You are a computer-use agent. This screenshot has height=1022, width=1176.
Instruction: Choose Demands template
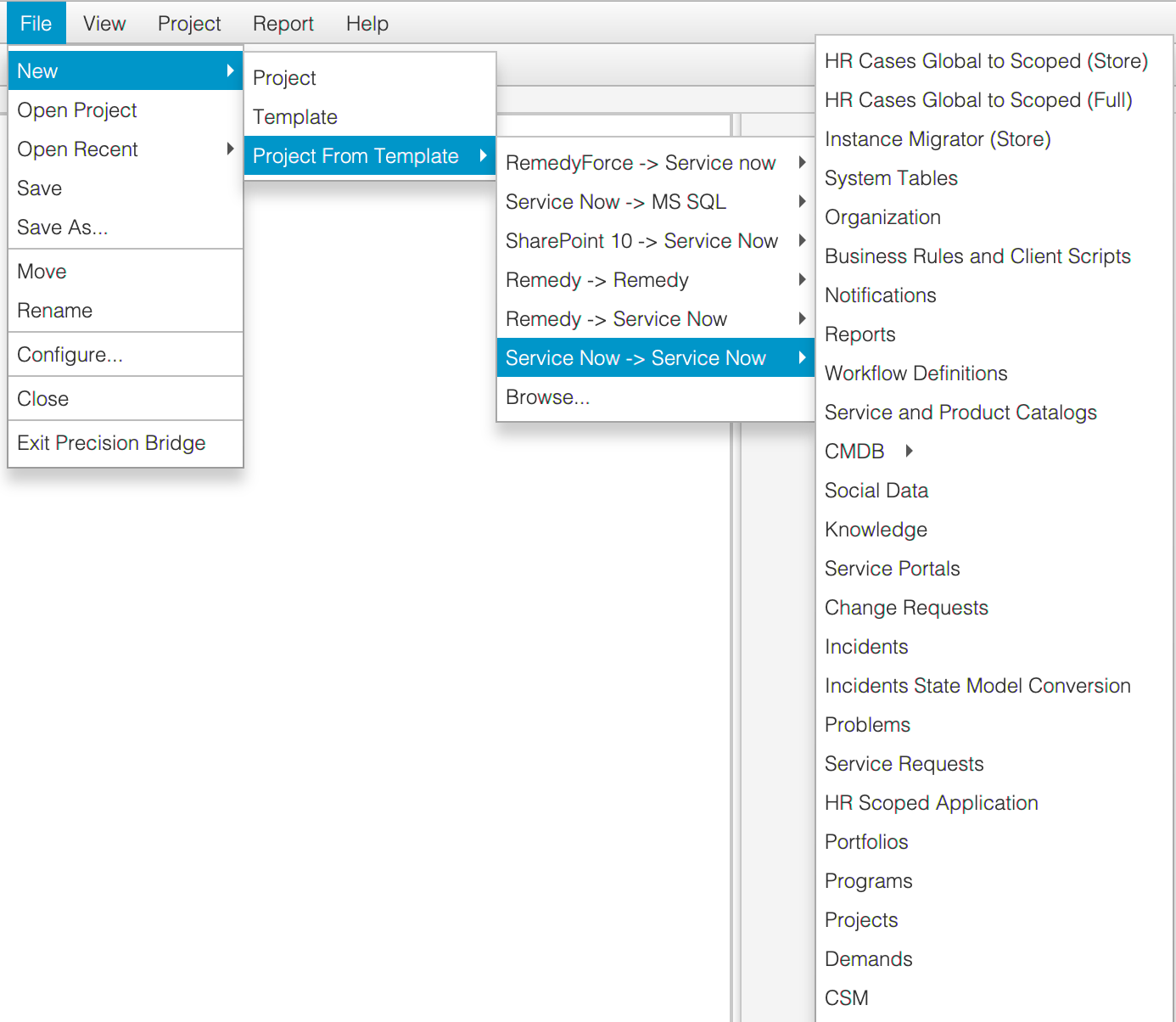pyautogui.click(x=994, y=958)
